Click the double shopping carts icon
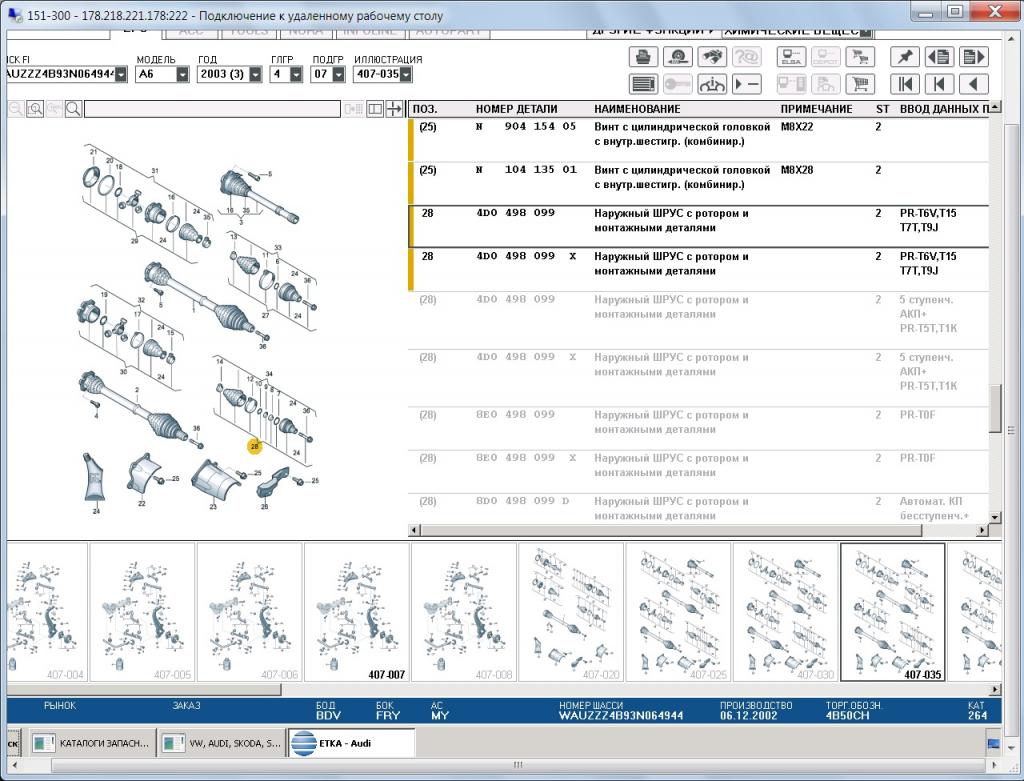Image resolution: width=1024 pixels, height=781 pixels. (860, 57)
